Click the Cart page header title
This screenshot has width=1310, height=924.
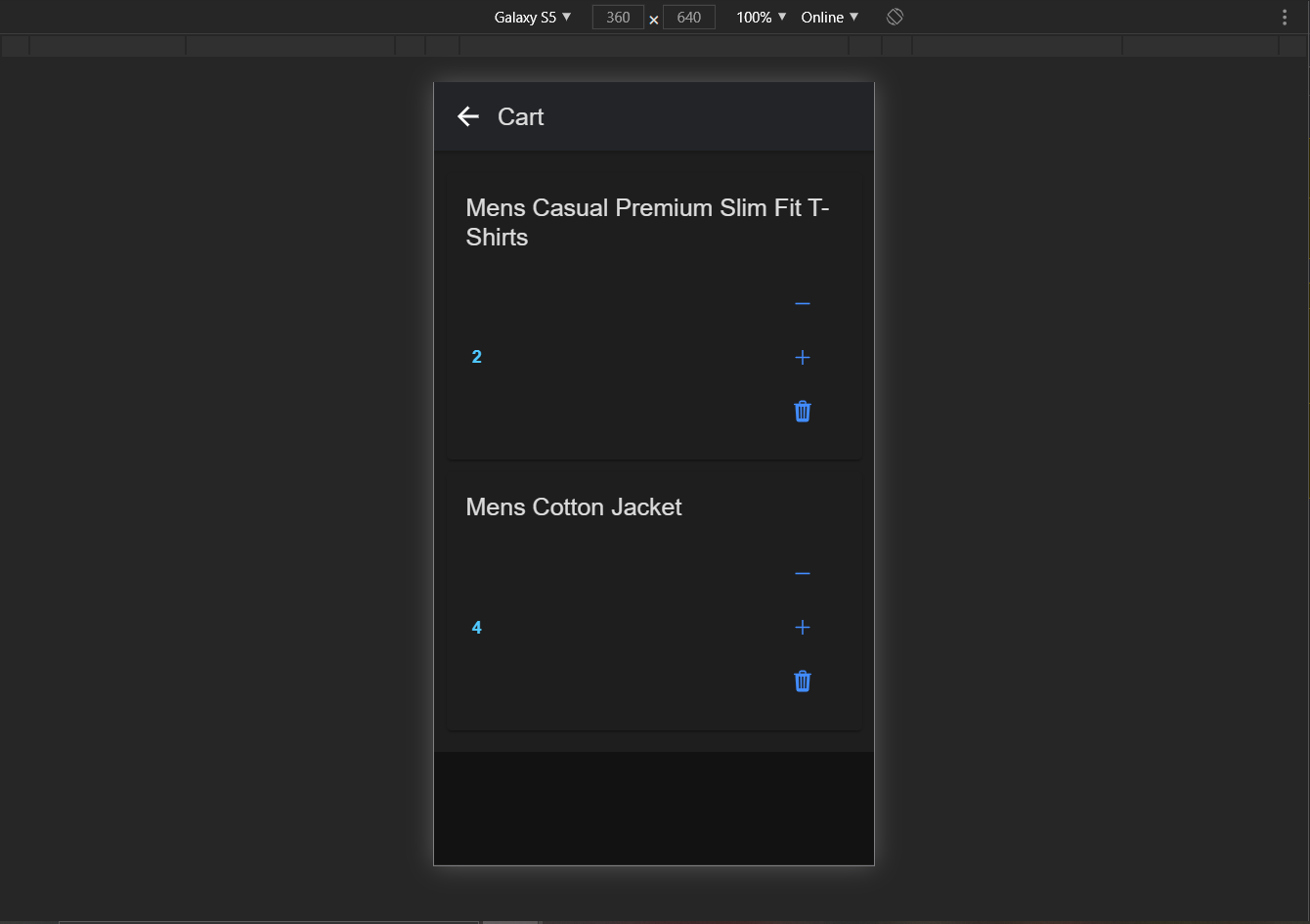coord(520,116)
